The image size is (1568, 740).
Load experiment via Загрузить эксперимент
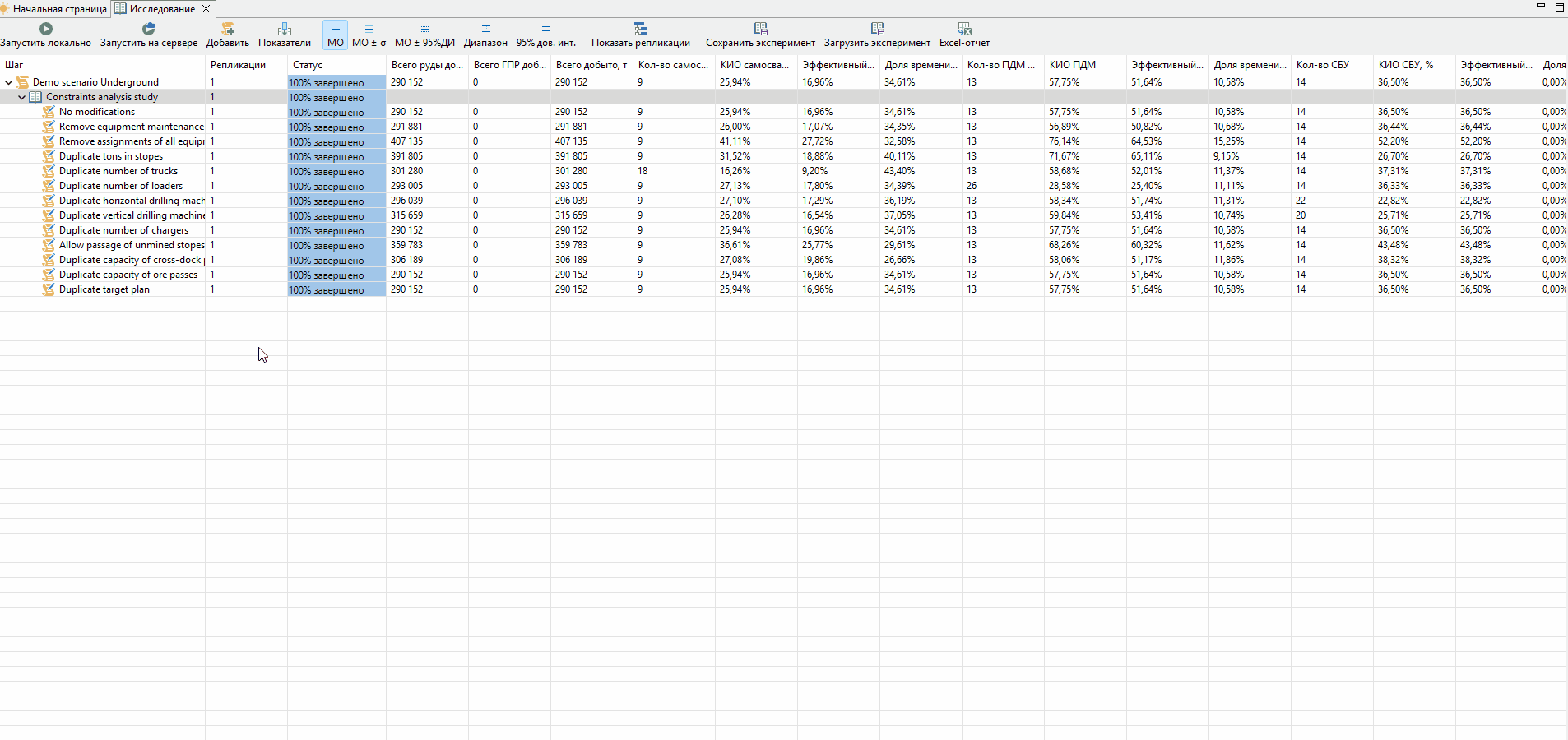point(877,35)
